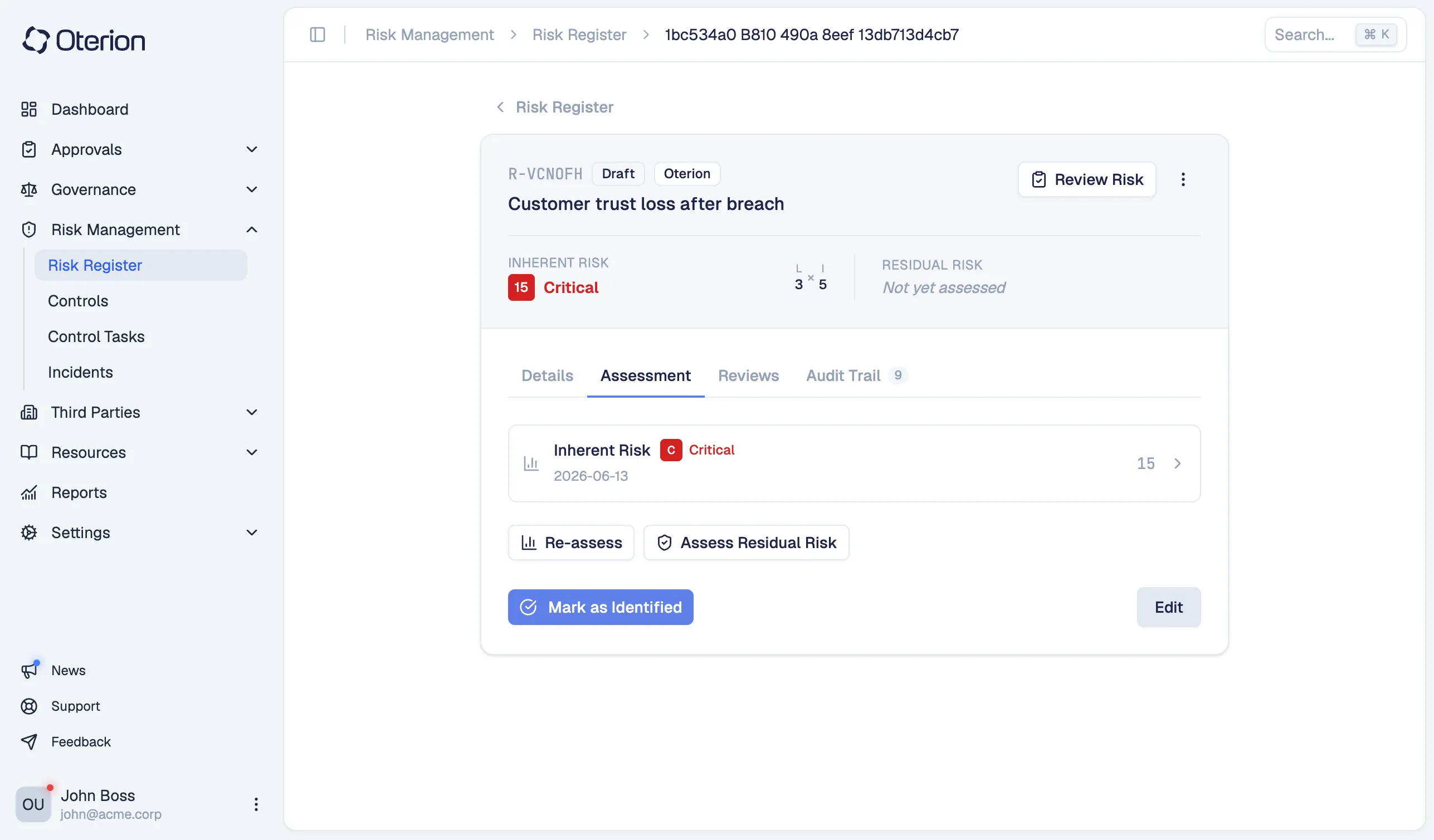Expand the Third Parties chevron
Image resolution: width=1434 pixels, height=840 pixels.
[x=251, y=412]
